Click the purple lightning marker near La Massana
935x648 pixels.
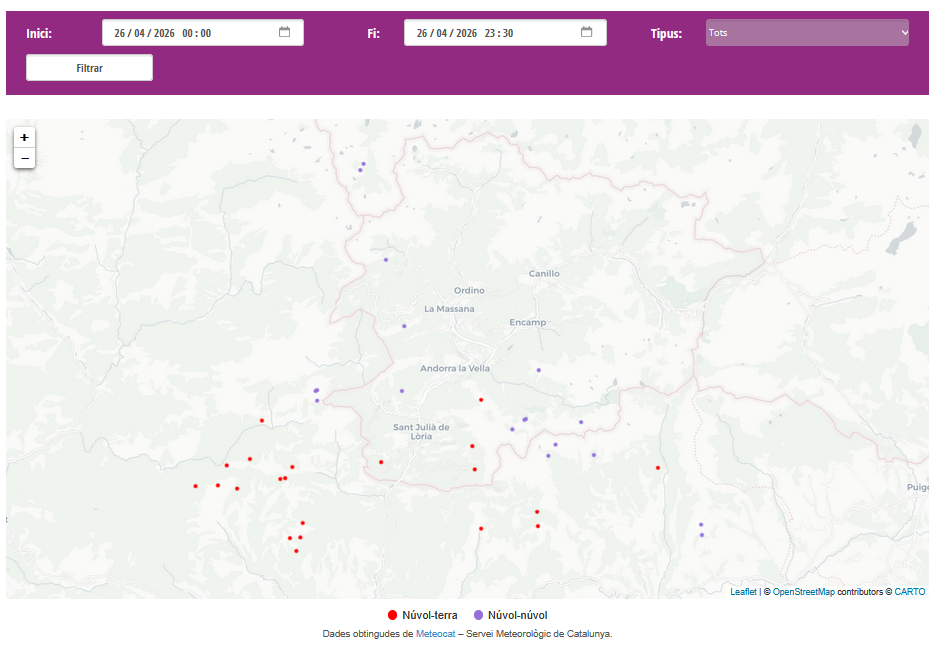pos(404,326)
